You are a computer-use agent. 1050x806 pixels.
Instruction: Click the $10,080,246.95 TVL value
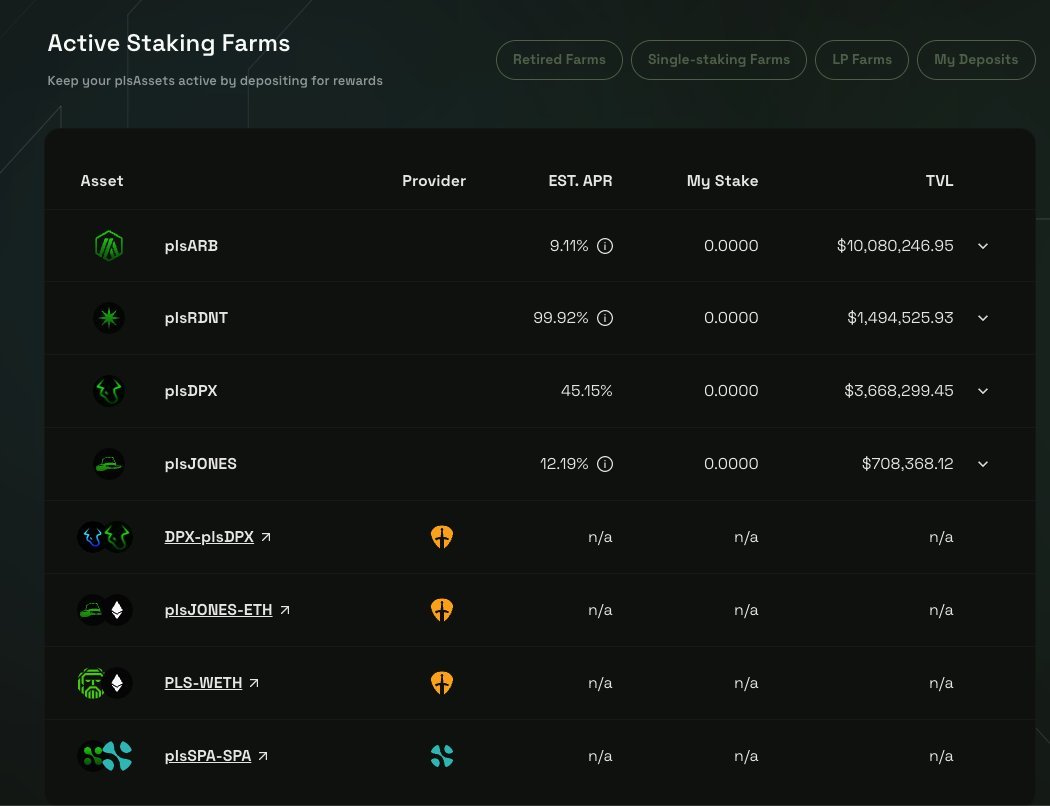[x=895, y=246]
